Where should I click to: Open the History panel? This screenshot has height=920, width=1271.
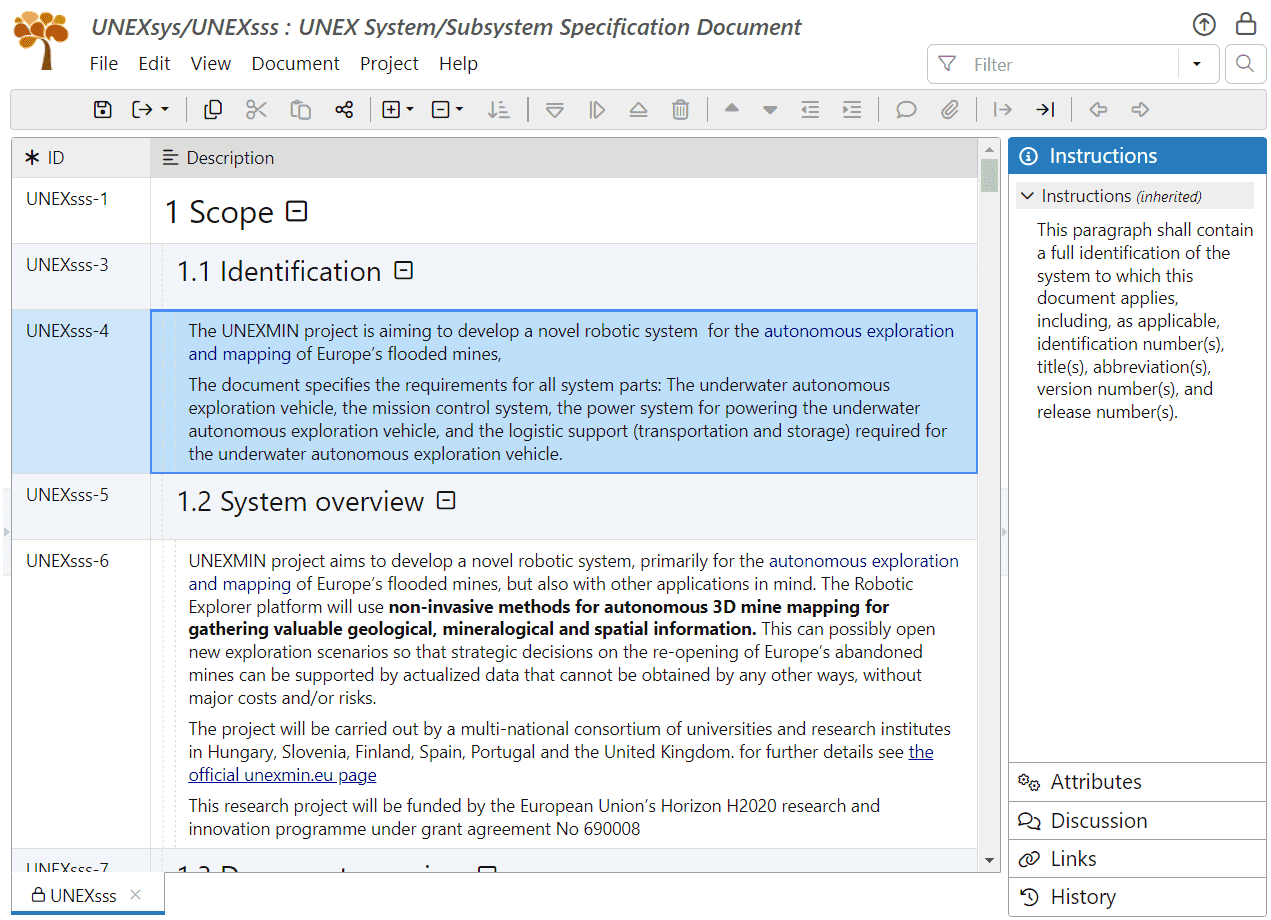(x=1137, y=897)
